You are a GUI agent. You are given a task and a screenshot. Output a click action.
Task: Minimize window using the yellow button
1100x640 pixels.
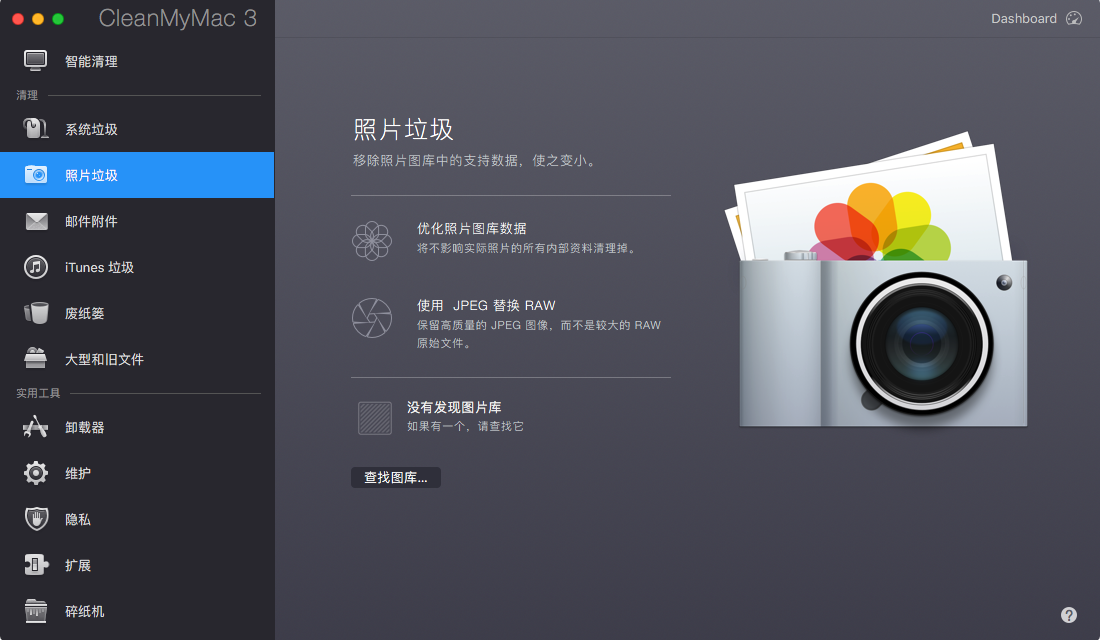click(38, 19)
